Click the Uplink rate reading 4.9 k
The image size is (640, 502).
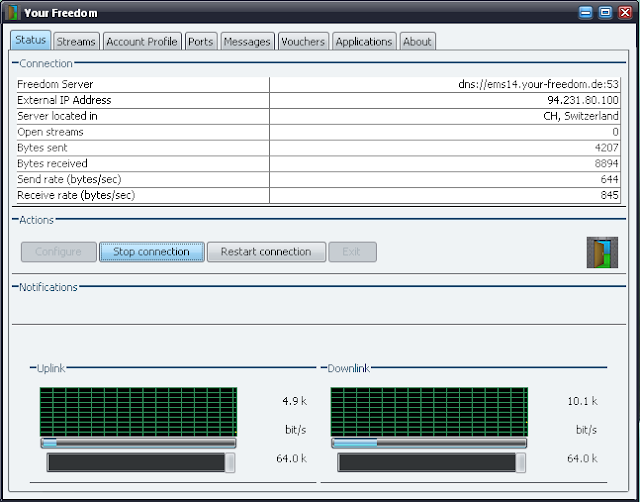click(x=294, y=401)
